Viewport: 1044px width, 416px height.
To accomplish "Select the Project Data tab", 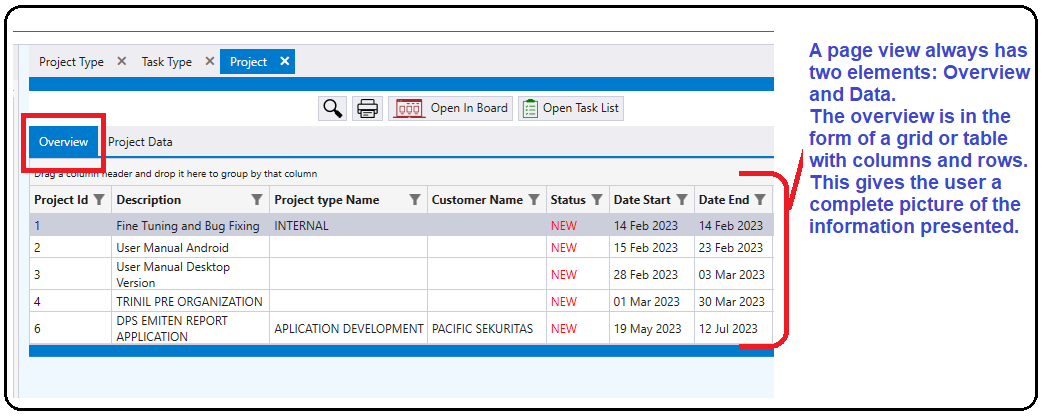I will (x=140, y=142).
